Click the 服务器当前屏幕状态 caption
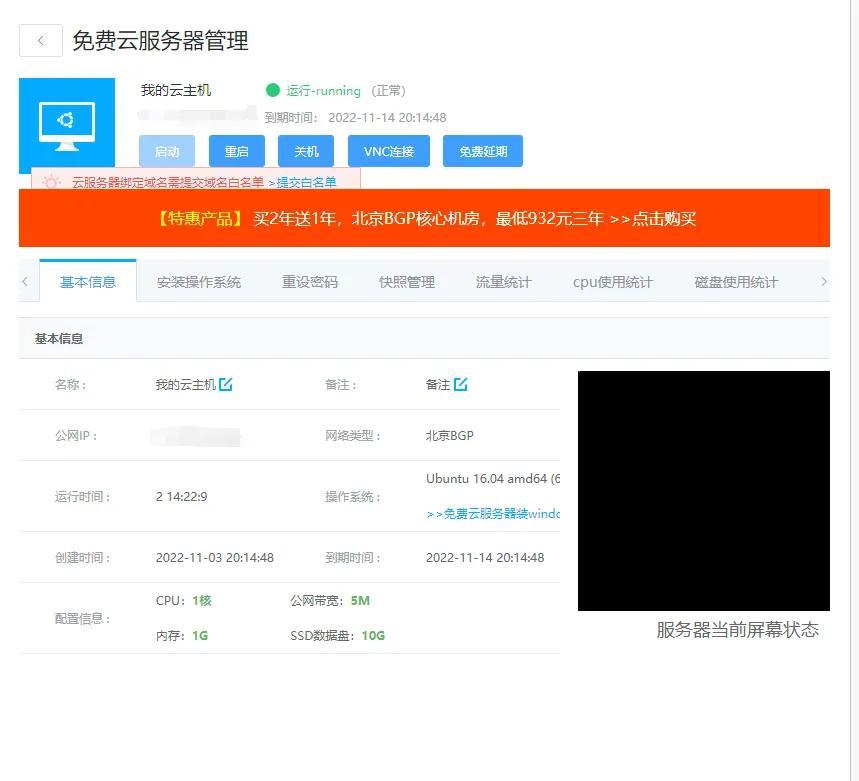859x781 pixels. tap(737, 630)
